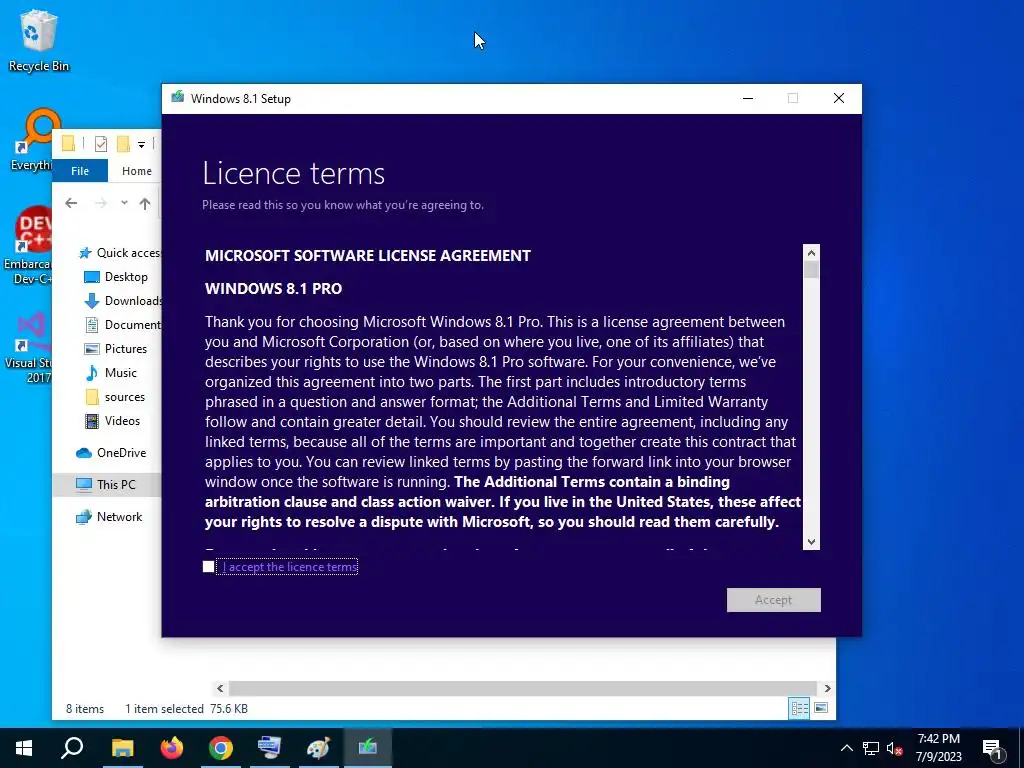Select Music in the navigation pane
The width and height of the screenshot is (1024, 768).
pyautogui.click(x=111, y=373)
